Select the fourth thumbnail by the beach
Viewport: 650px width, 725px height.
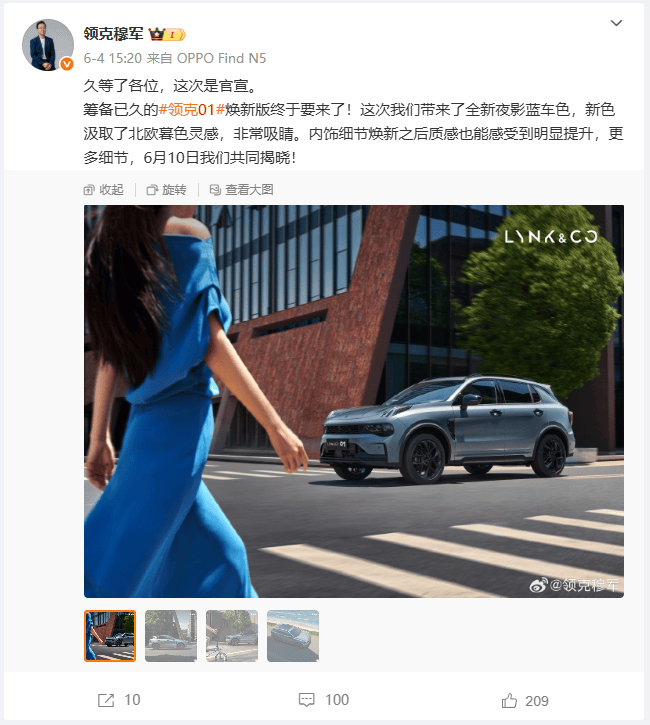(x=293, y=636)
